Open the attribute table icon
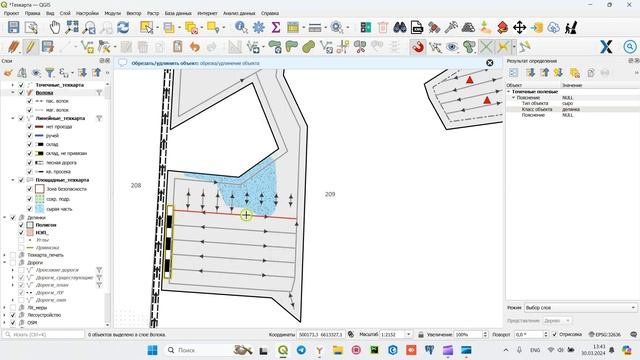640x360 pixels. tap(293, 27)
